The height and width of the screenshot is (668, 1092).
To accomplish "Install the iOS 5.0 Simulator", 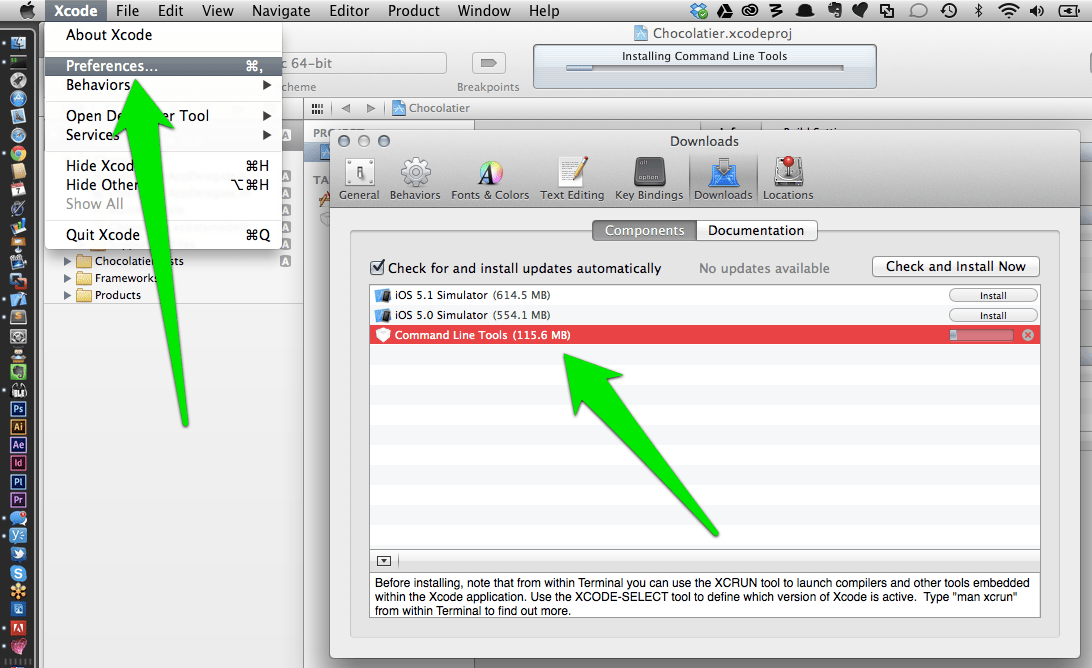I will tap(993, 316).
